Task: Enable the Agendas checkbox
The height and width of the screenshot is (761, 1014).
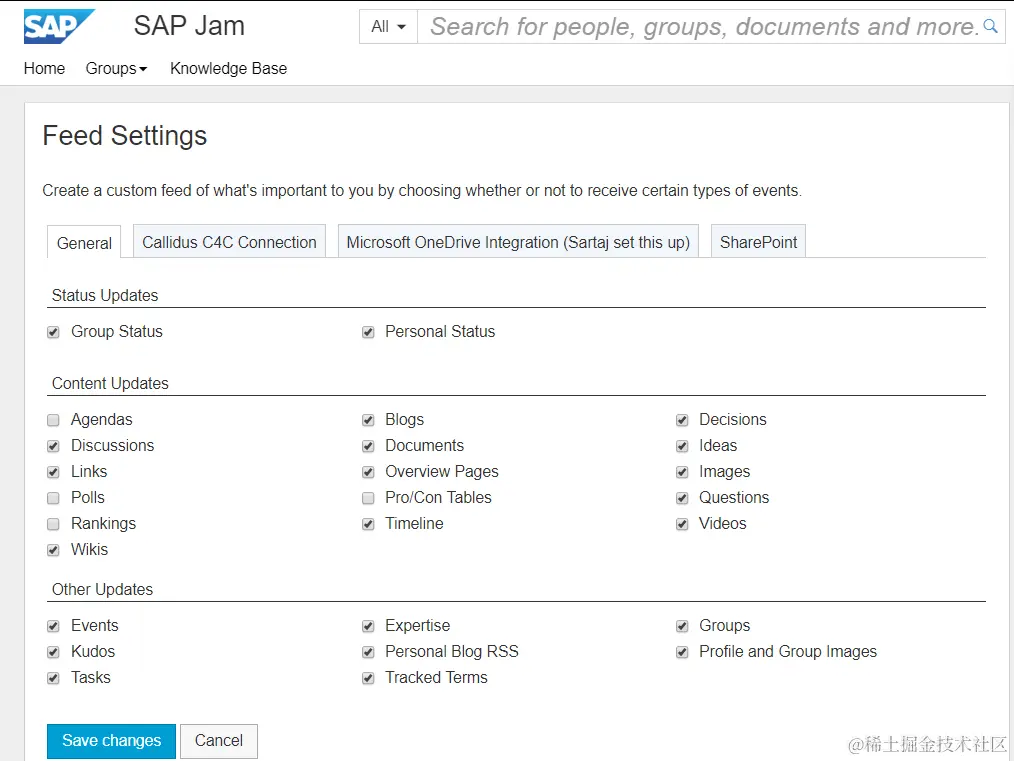Action: click(x=54, y=420)
